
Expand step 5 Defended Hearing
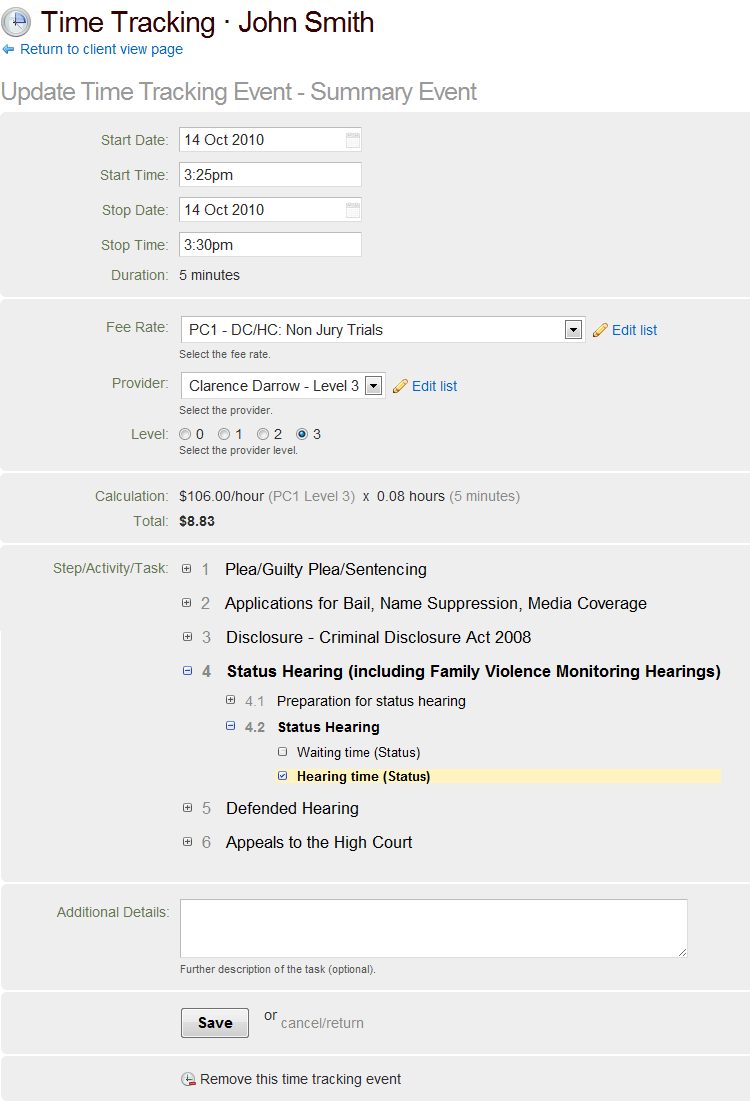click(186, 808)
